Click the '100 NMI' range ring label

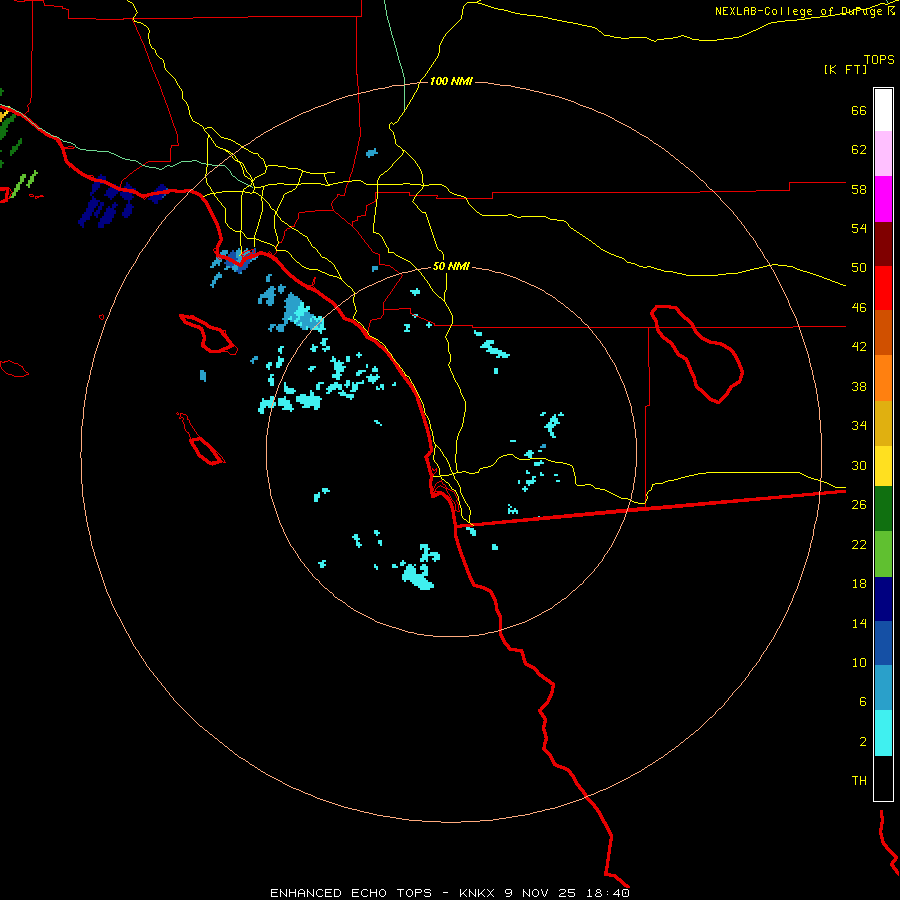click(x=451, y=82)
